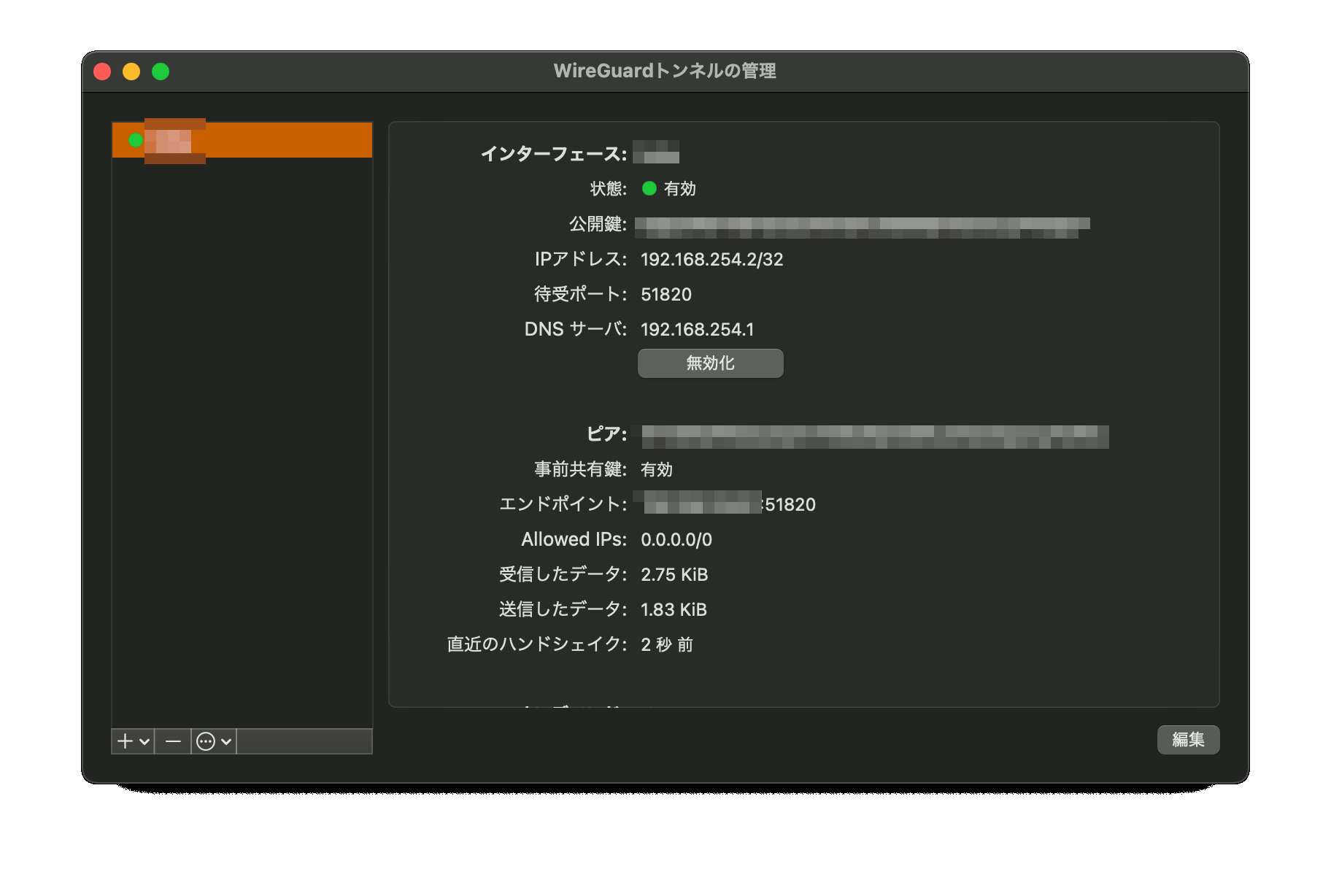The height and width of the screenshot is (896, 1331).
Task: Close the WireGuard window with red button
Action: 102,72
